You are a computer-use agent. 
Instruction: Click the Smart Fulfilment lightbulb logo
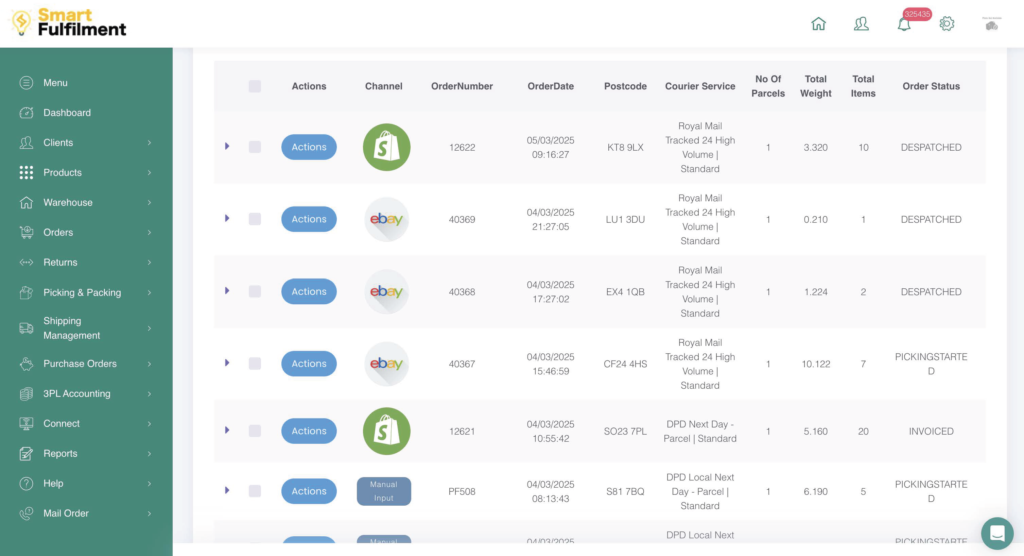[x=21, y=23]
